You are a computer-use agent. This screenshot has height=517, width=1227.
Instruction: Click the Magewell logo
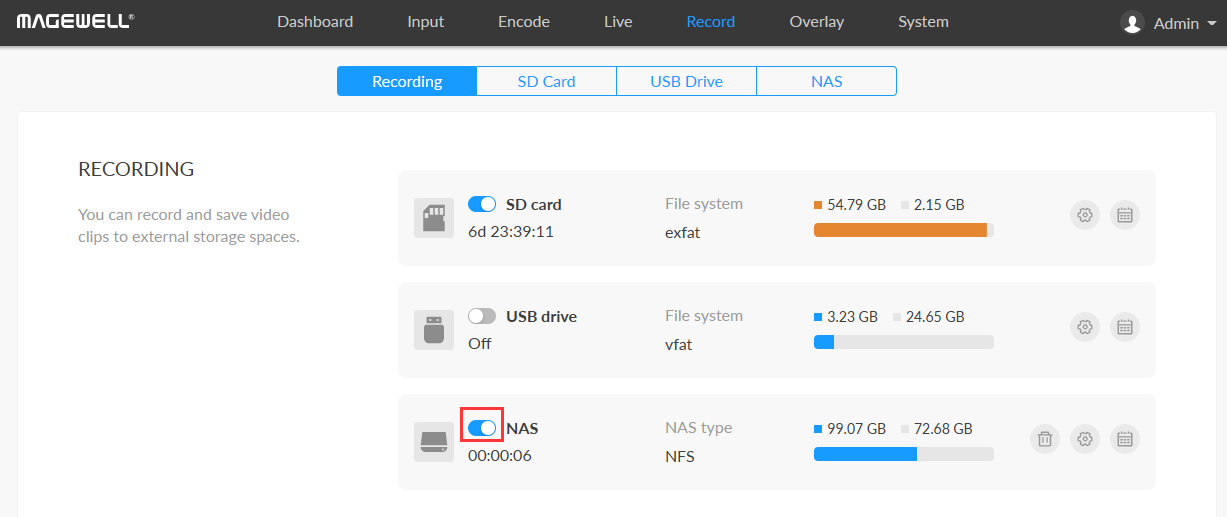point(76,22)
